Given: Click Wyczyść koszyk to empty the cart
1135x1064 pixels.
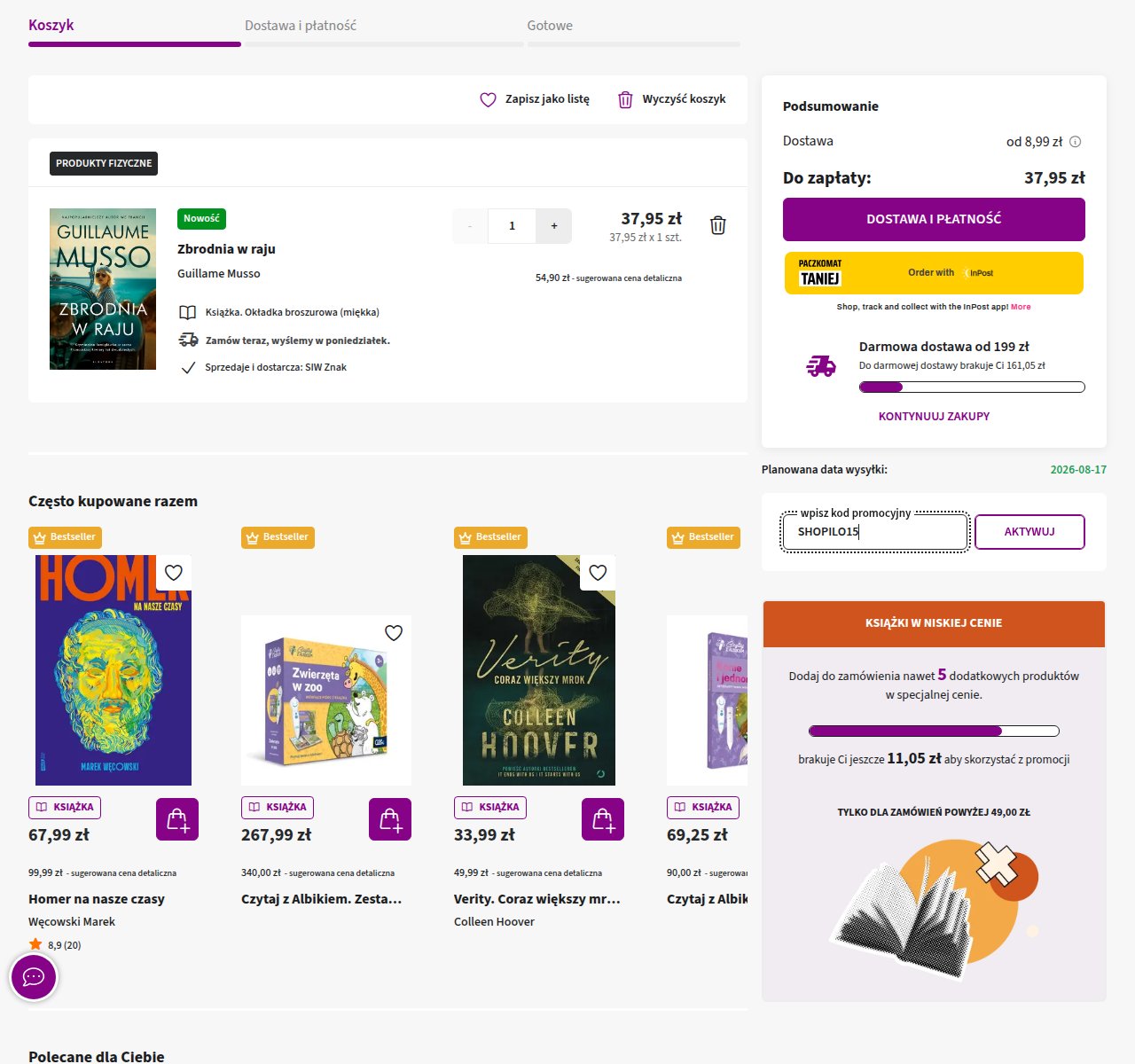Looking at the screenshot, I should click(x=684, y=99).
